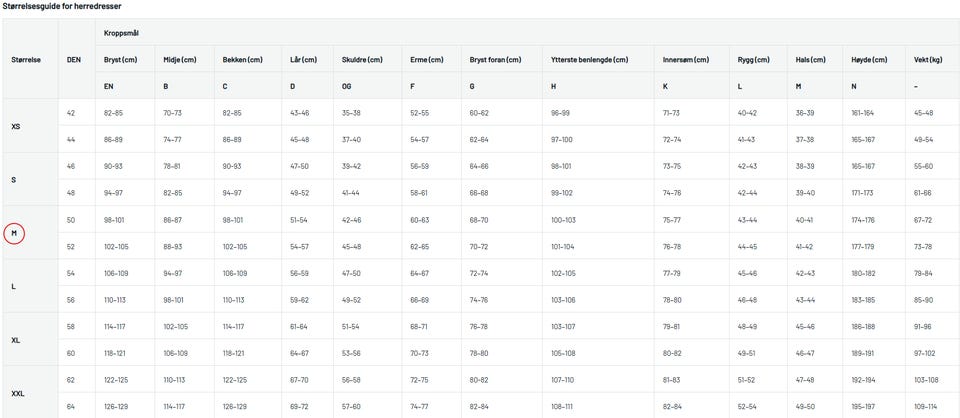Click the Midje (cm) column header
This screenshot has height=418, width=960.
click(x=180, y=60)
